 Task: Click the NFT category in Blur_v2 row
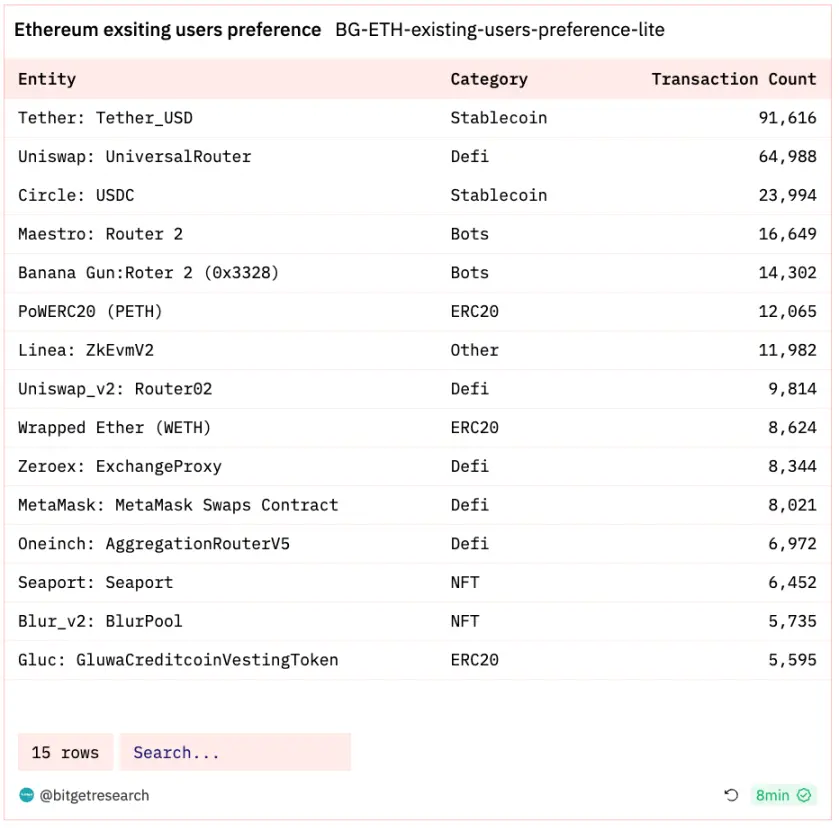tap(465, 621)
